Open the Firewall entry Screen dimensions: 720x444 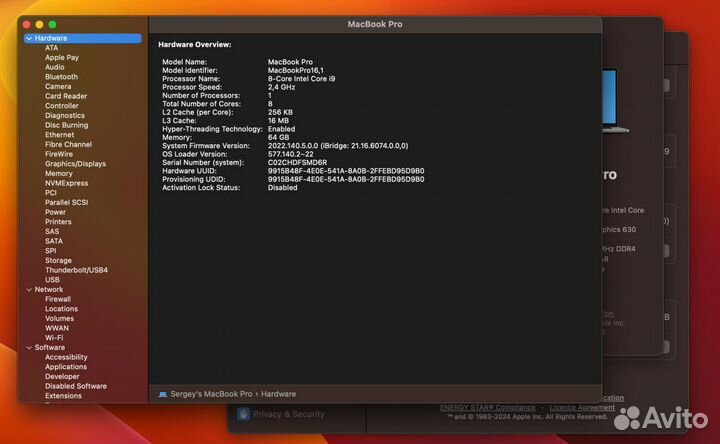(58, 299)
